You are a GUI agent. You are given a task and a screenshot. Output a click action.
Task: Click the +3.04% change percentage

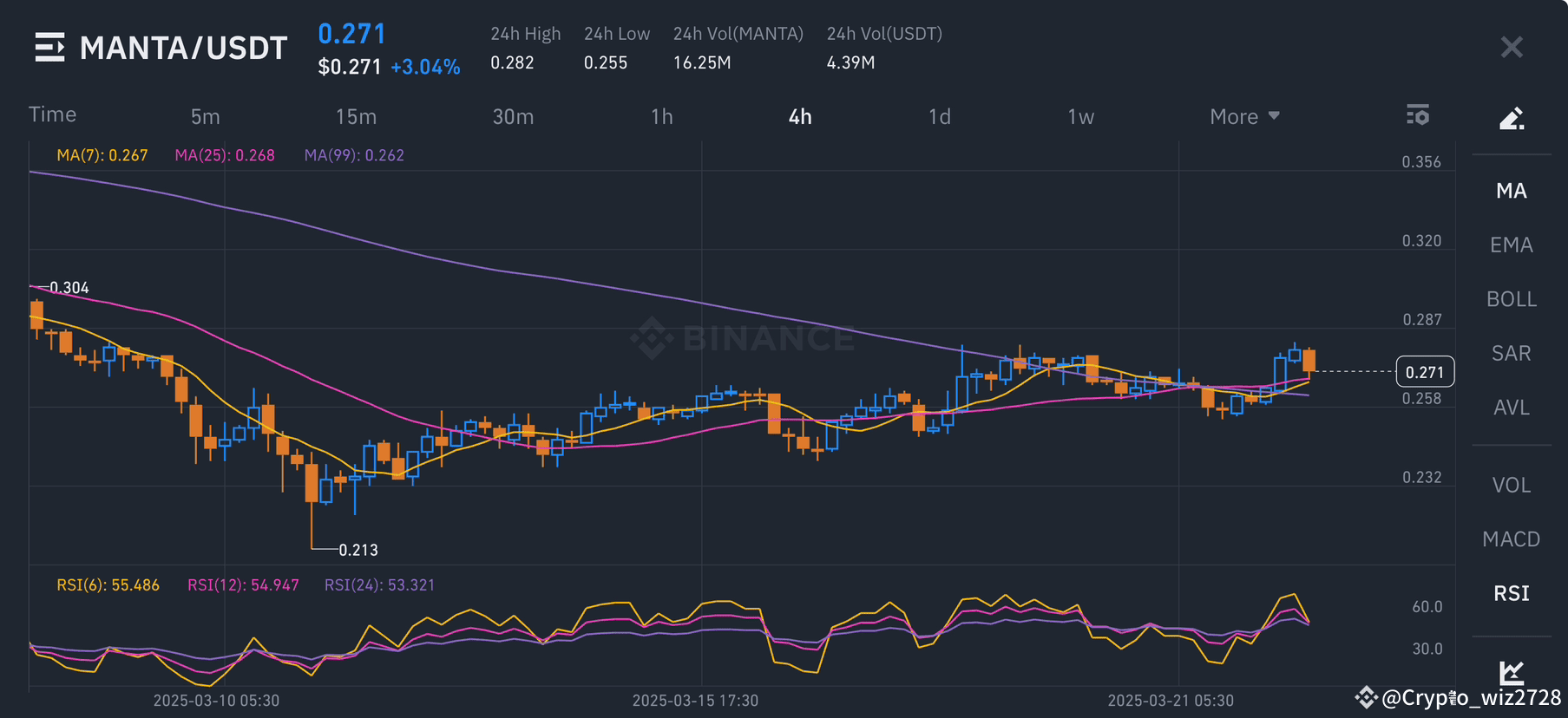click(x=425, y=68)
